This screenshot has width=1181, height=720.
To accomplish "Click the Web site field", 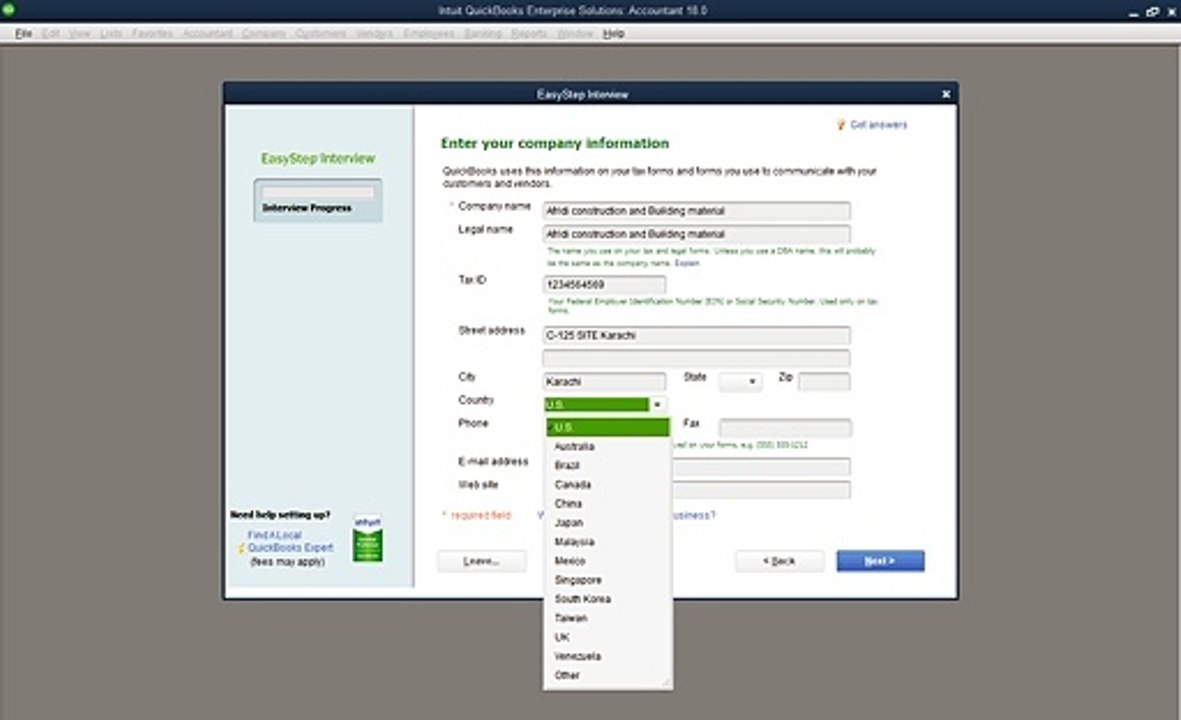I will click(x=761, y=490).
